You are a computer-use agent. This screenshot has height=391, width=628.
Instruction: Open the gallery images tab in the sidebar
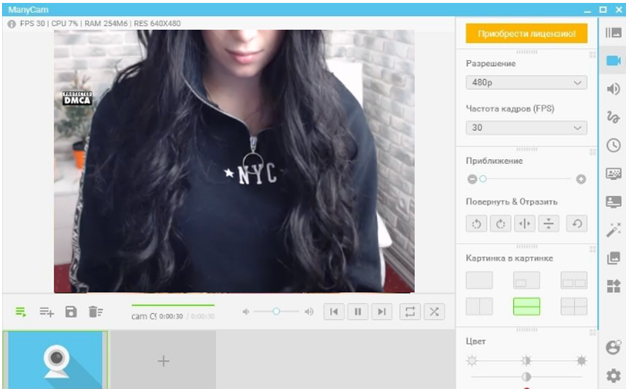click(x=613, y=258)
